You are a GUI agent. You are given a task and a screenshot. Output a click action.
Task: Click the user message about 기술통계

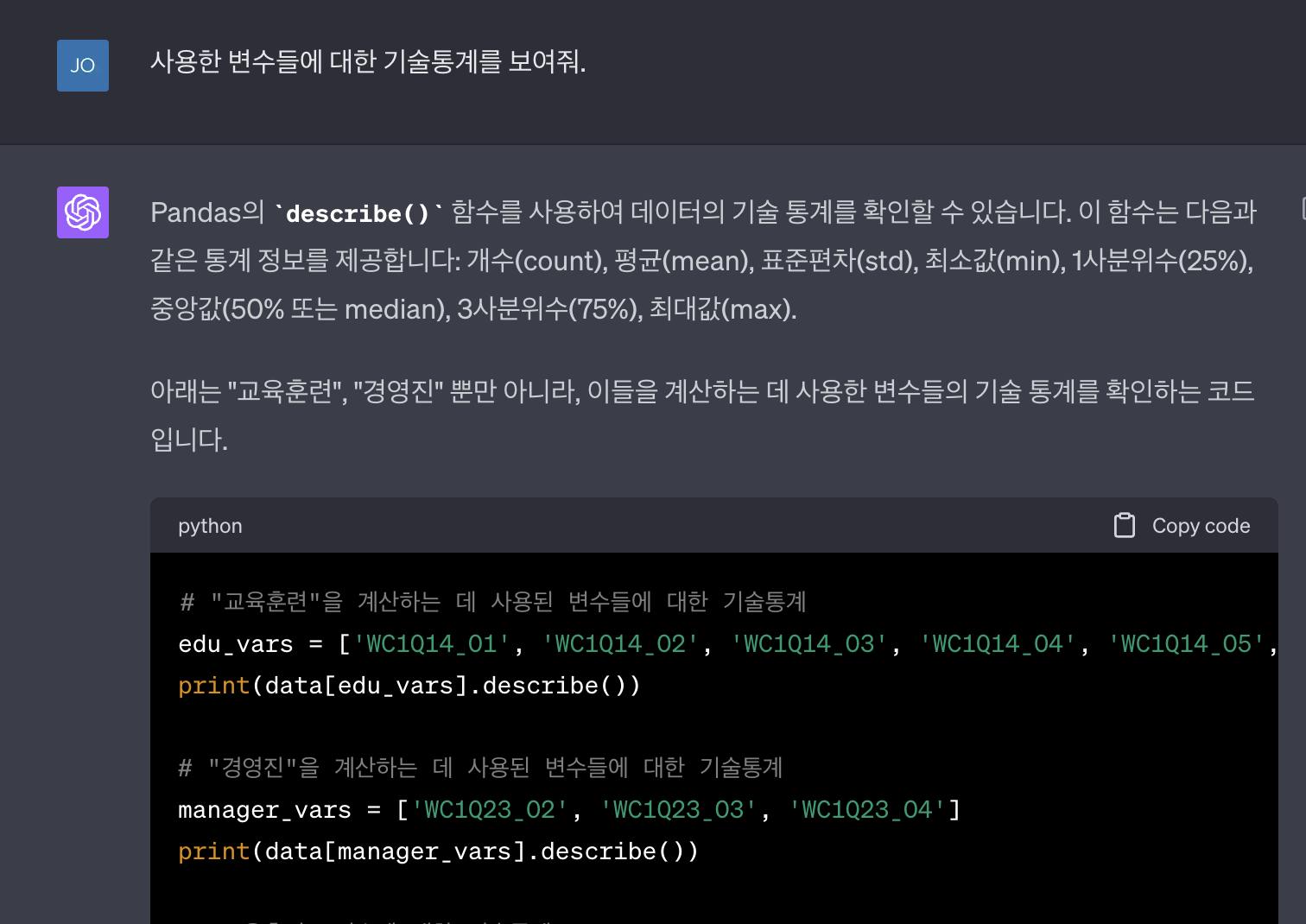(x=368, y=62)
